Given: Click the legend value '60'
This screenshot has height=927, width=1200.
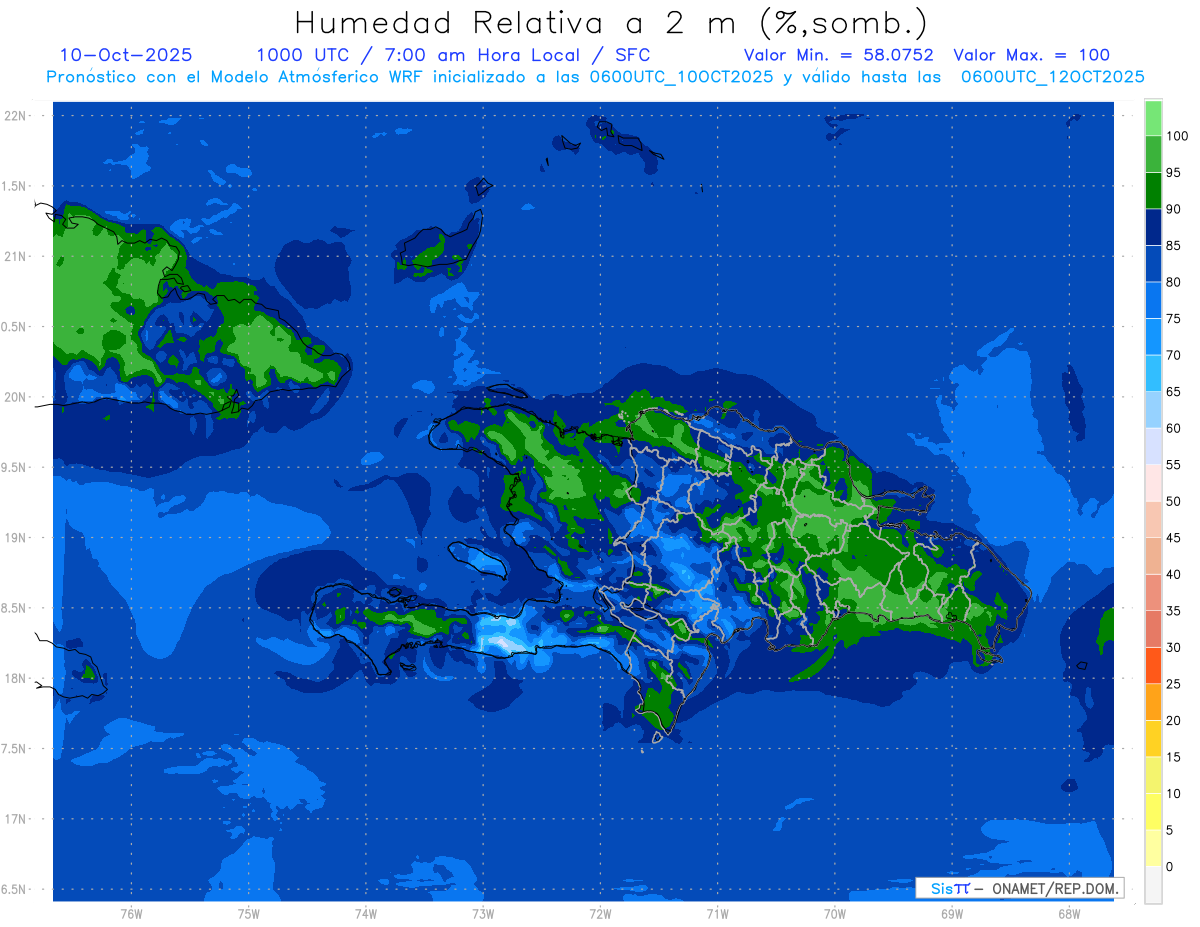Looking at the screenshot, I should (1173, 428).
